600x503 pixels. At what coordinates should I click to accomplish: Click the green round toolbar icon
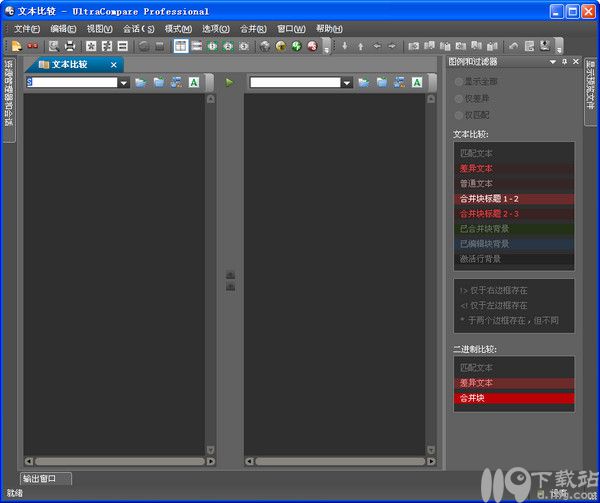click(x=297, y=46)
